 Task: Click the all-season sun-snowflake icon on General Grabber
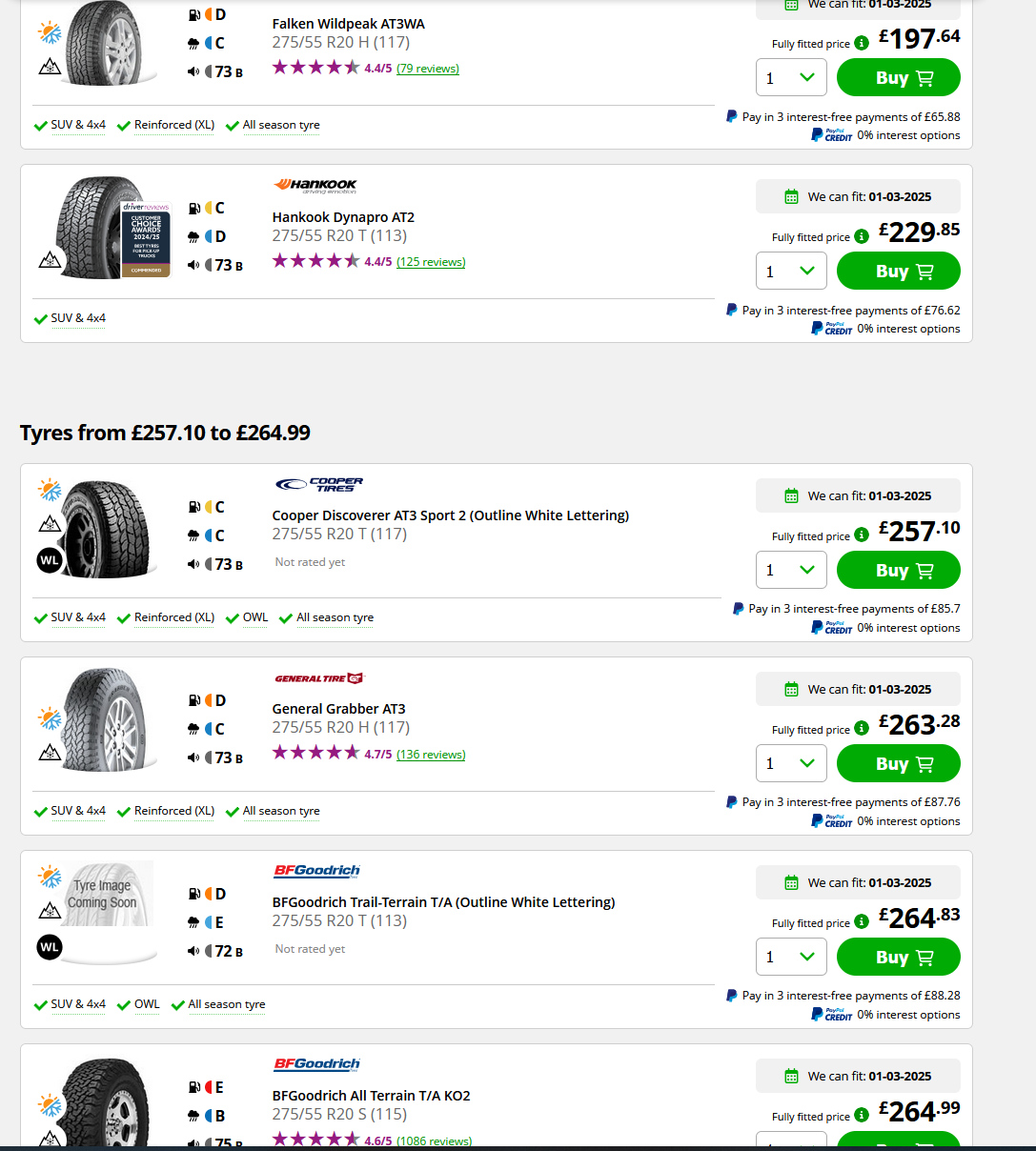tap(50, 717)
